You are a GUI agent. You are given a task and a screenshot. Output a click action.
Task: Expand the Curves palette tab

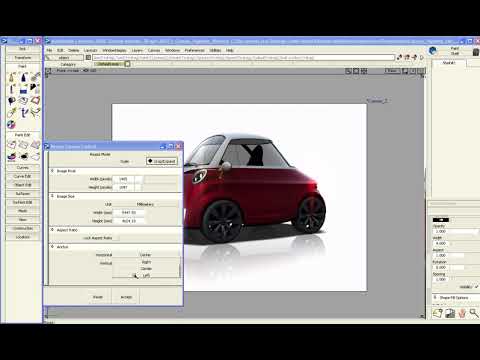click(x=23, y=168)
